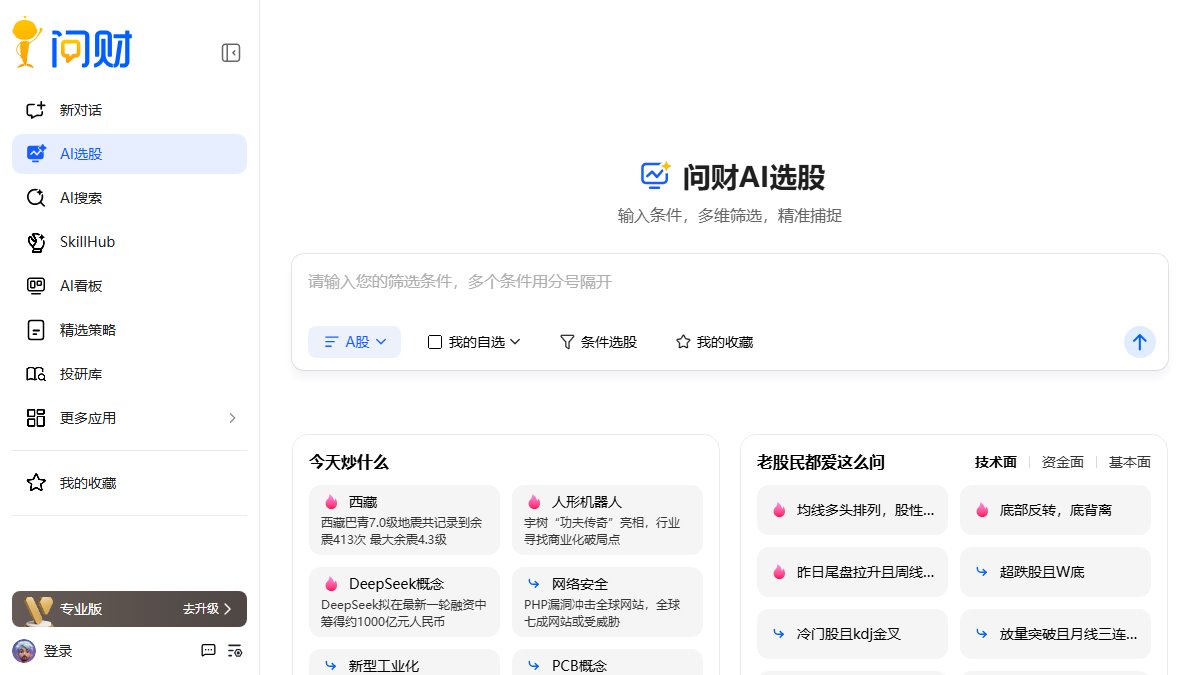Click the 今天炒什么 heading text
The height and width of the screenshot is (675, 1200).
348,462
